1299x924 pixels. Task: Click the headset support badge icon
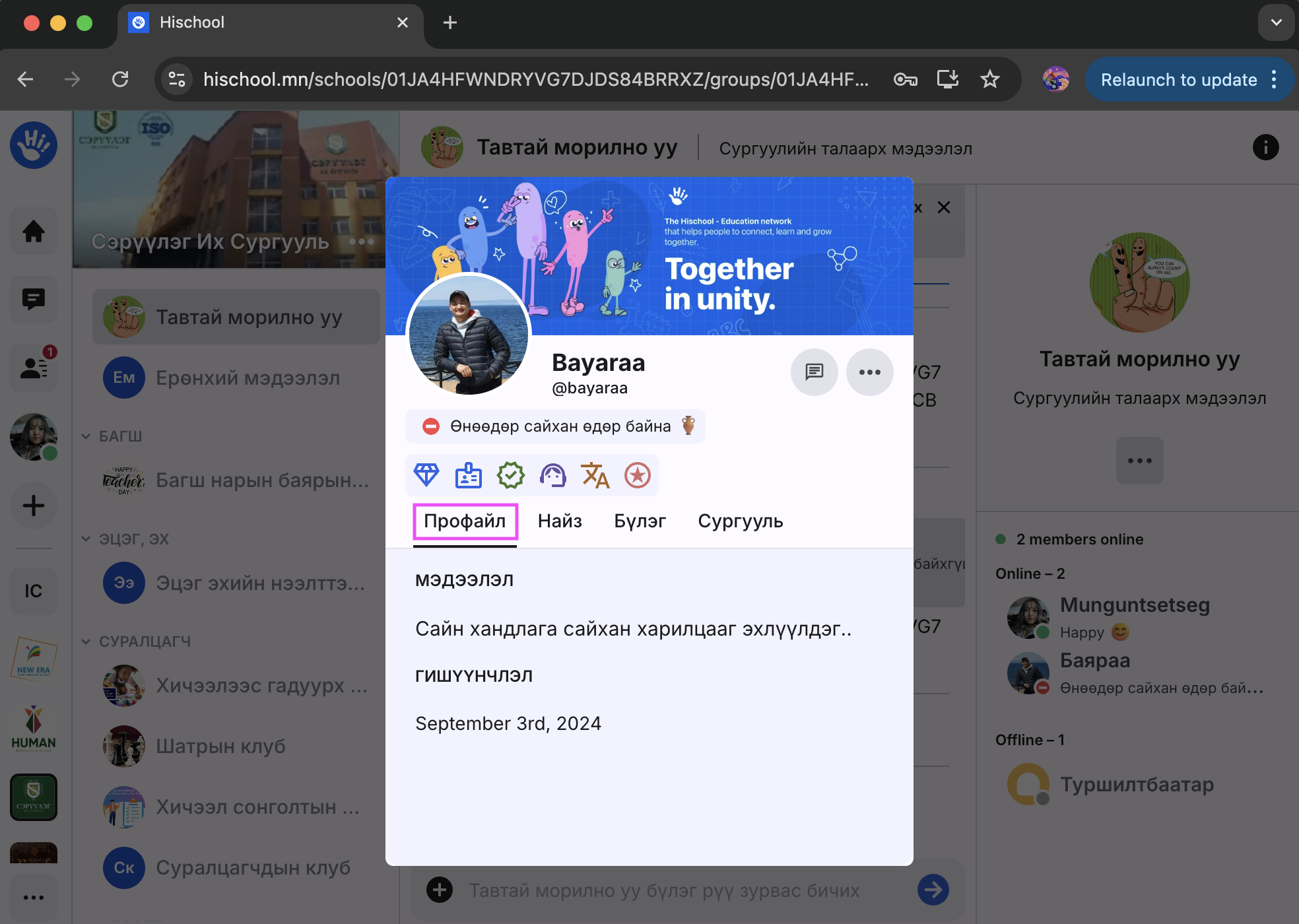(x=553, y=475)
